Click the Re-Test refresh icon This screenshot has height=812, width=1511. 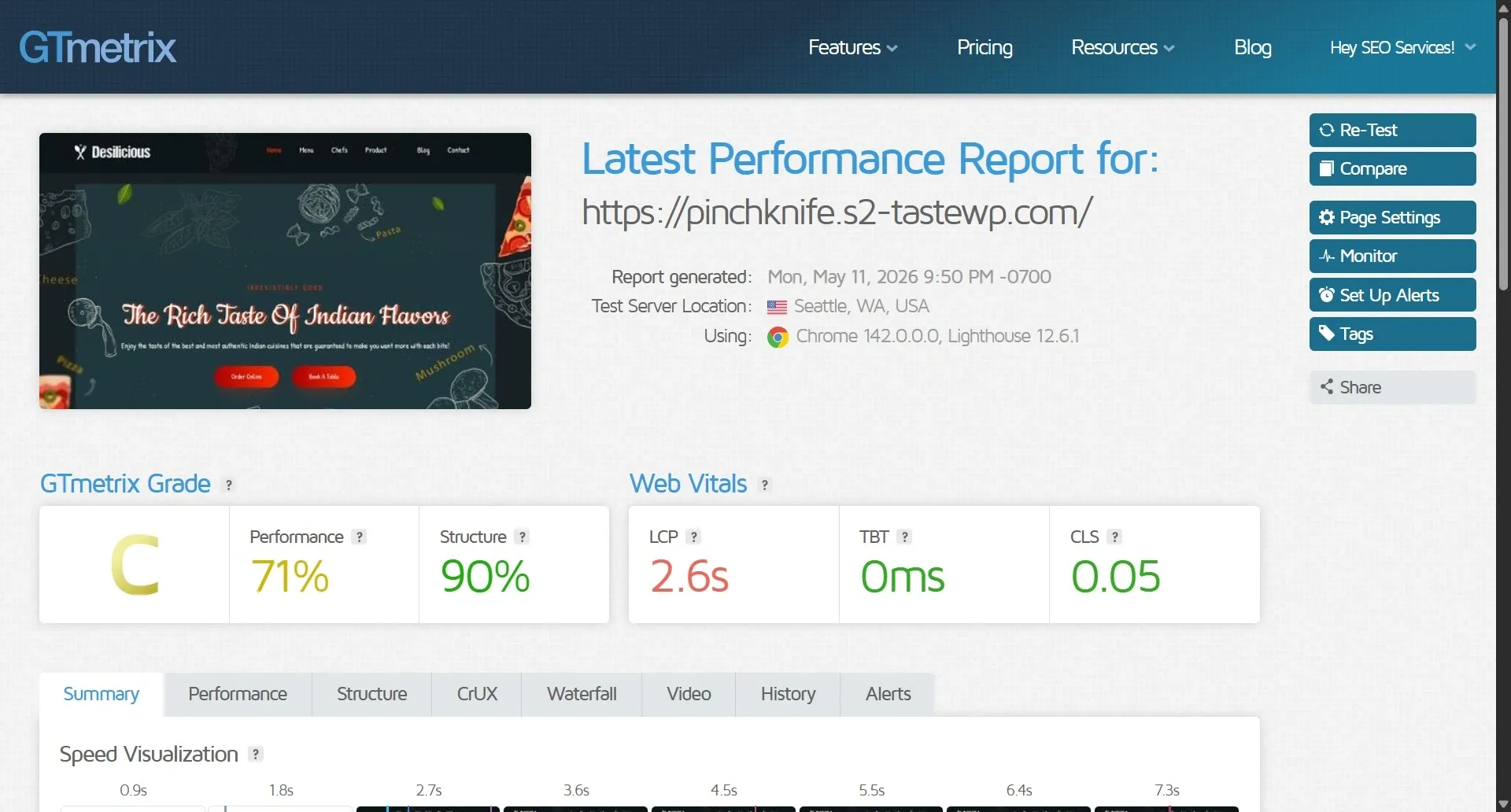click(x=1327, y=130)
